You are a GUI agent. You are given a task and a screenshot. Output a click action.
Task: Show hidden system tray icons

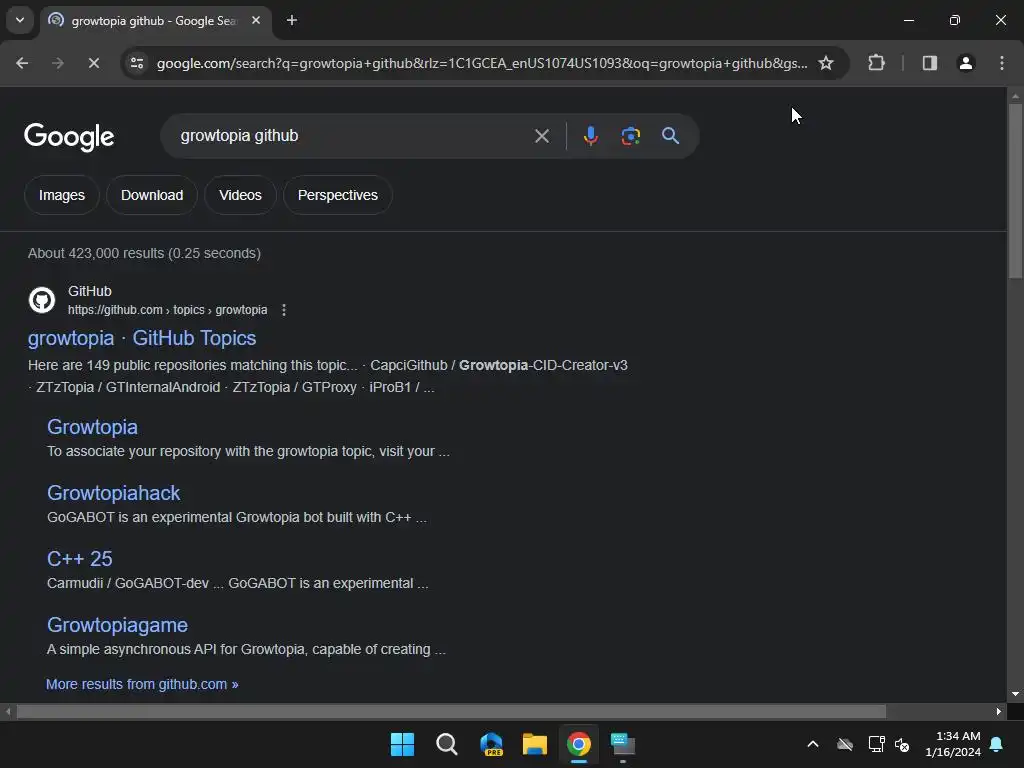point(813,744)
